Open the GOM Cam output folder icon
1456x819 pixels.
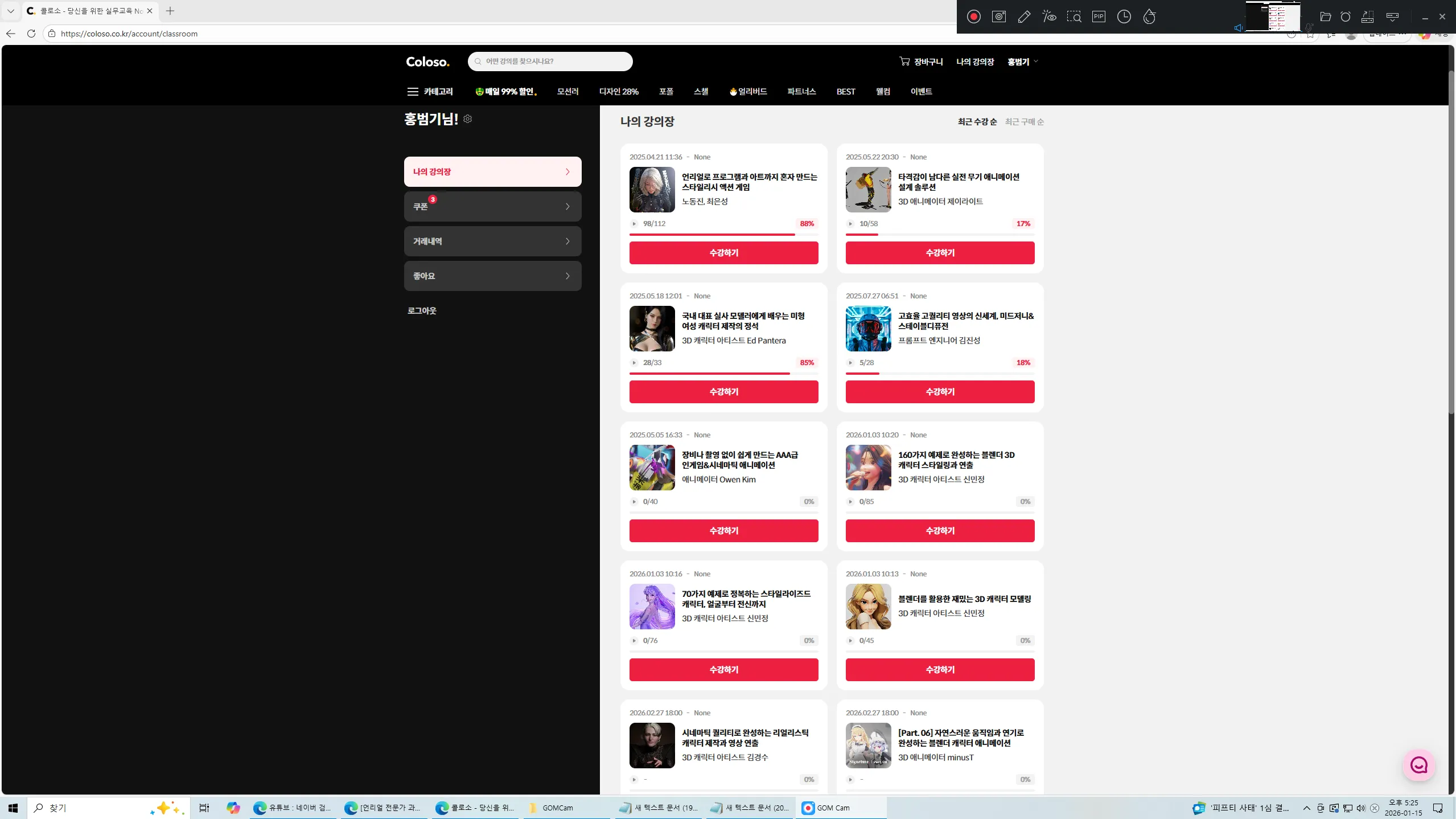click(1325, 17)
